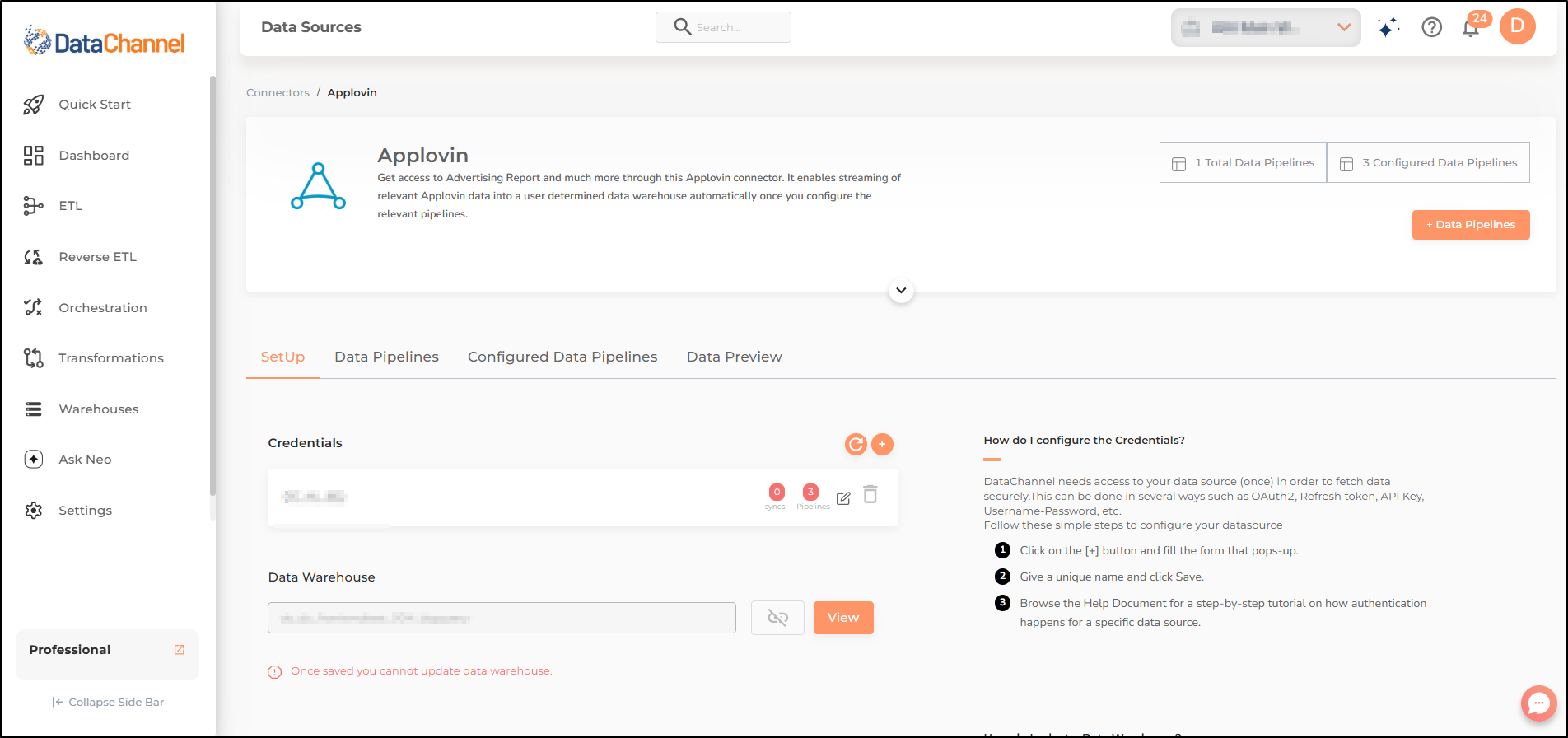Delete the saved credential

point(870,494)
